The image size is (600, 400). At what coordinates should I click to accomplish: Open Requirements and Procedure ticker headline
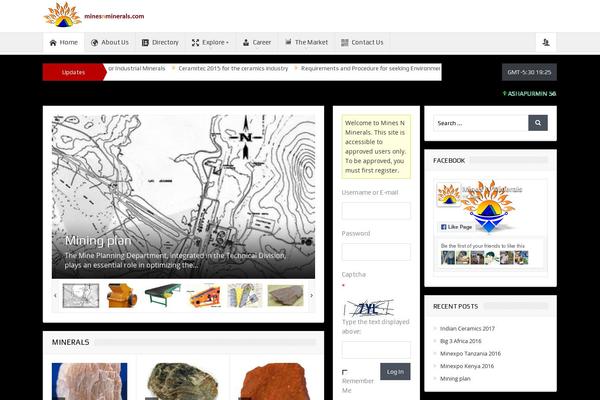pyautogui.click(x=370, y=69)
